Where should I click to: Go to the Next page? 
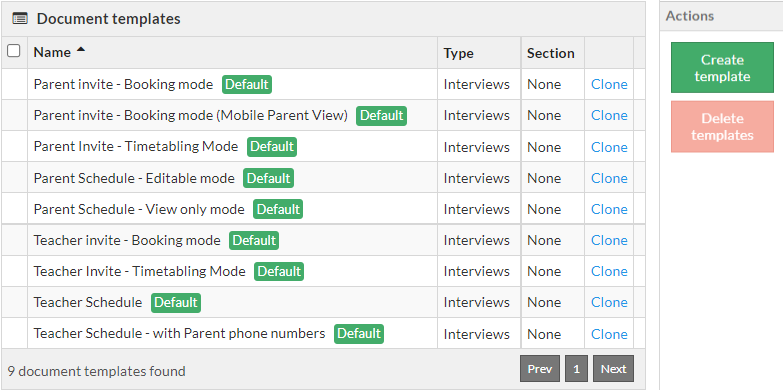coord(613,369)
